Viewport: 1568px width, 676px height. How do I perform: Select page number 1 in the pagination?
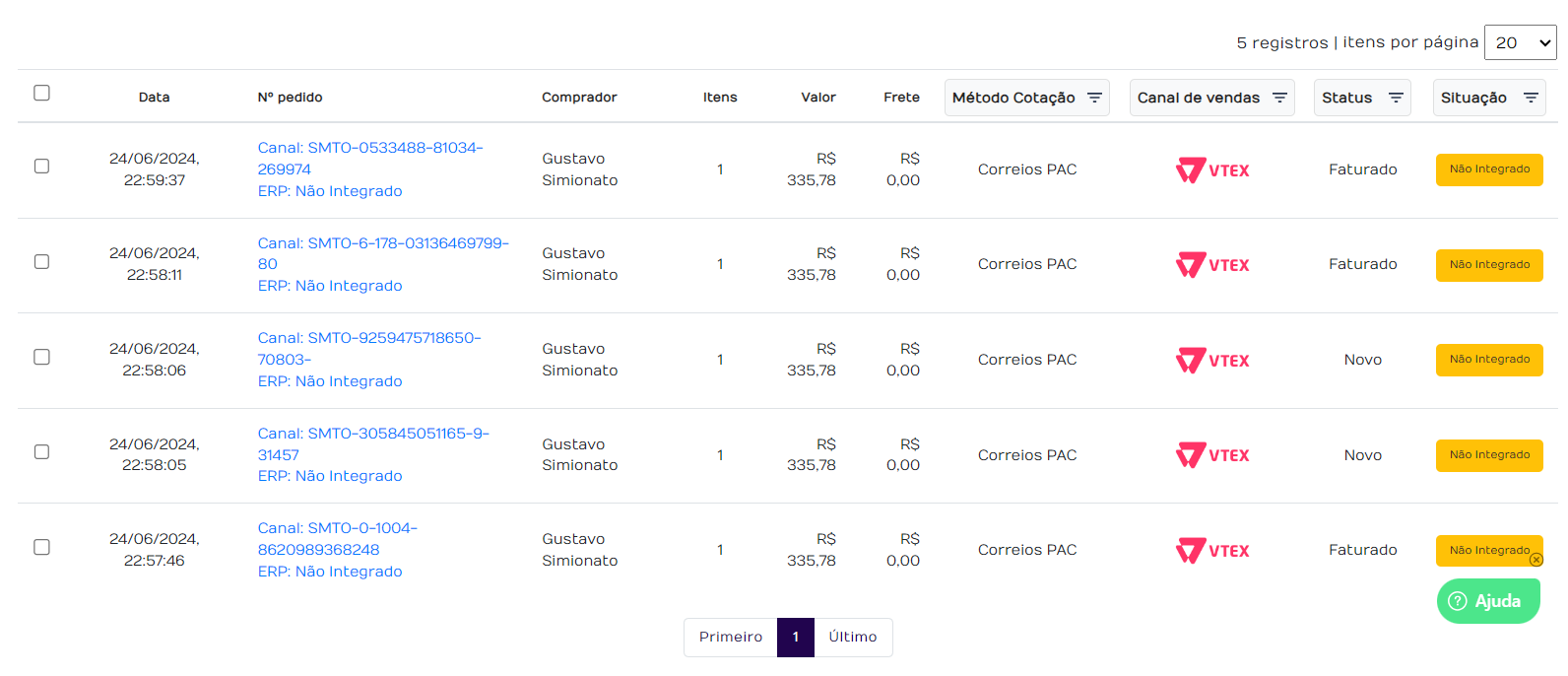click(796, 638)
